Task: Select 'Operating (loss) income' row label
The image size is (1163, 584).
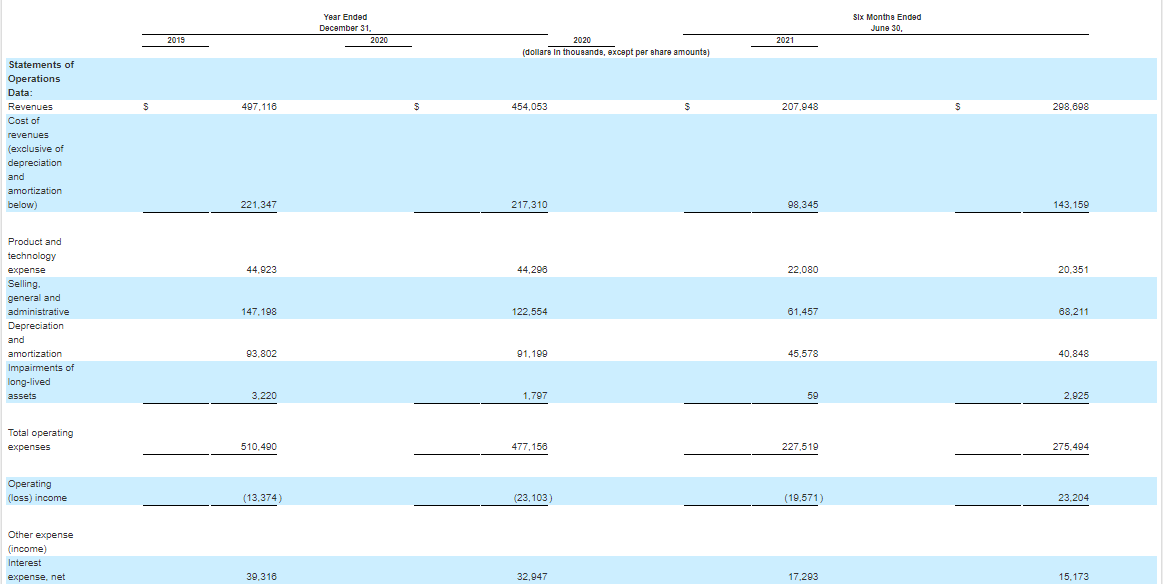Action: 37,491
